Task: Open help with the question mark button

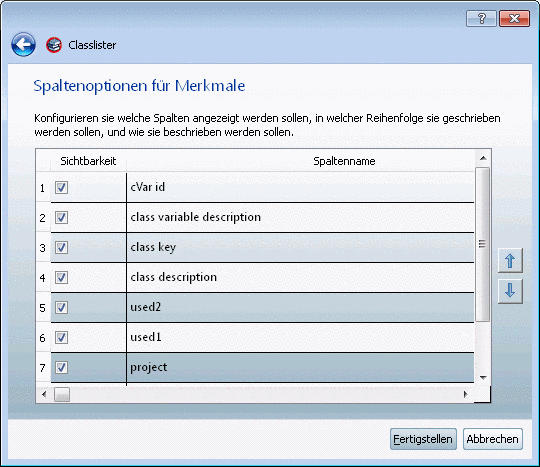Action: tap(481, 19)
